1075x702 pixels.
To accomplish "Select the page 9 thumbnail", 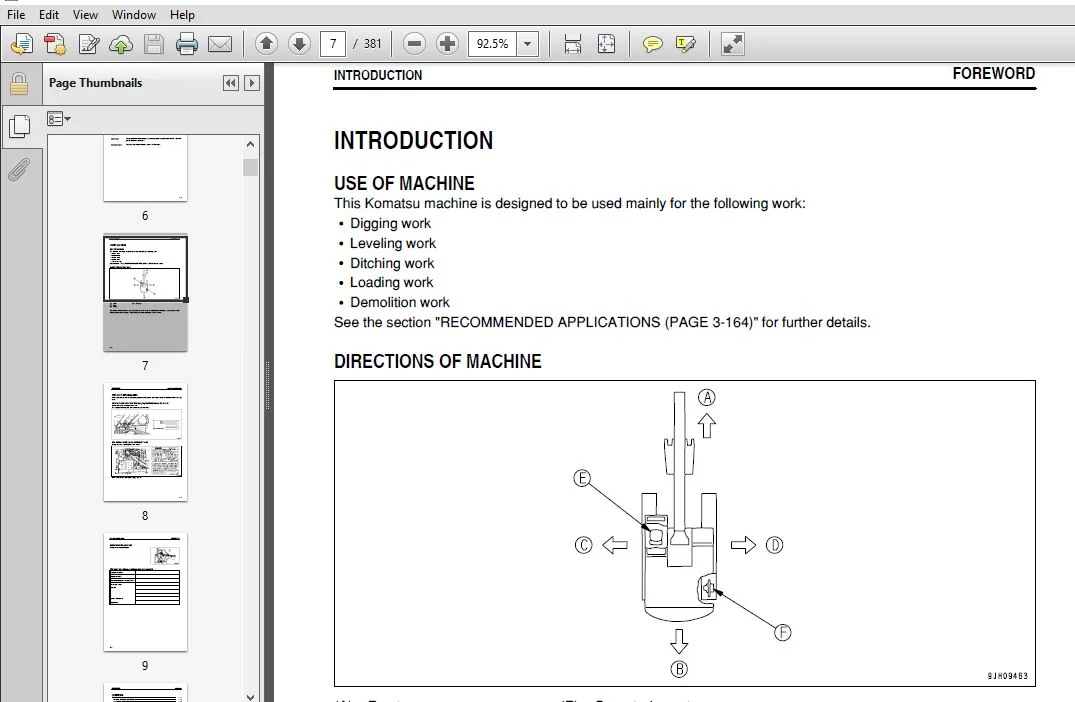I will pyautogui.click(x=145, y=593).
